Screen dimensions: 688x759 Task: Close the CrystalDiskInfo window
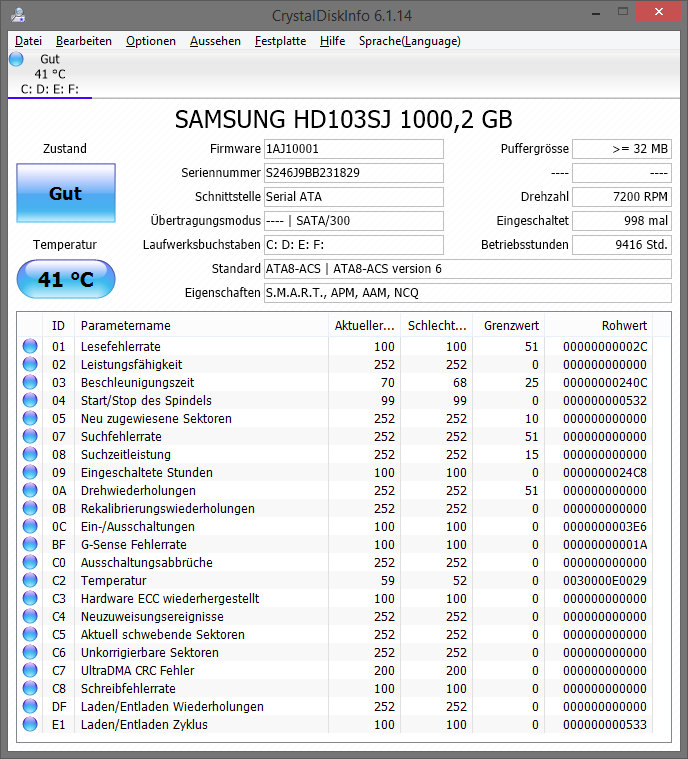[659, 12]
